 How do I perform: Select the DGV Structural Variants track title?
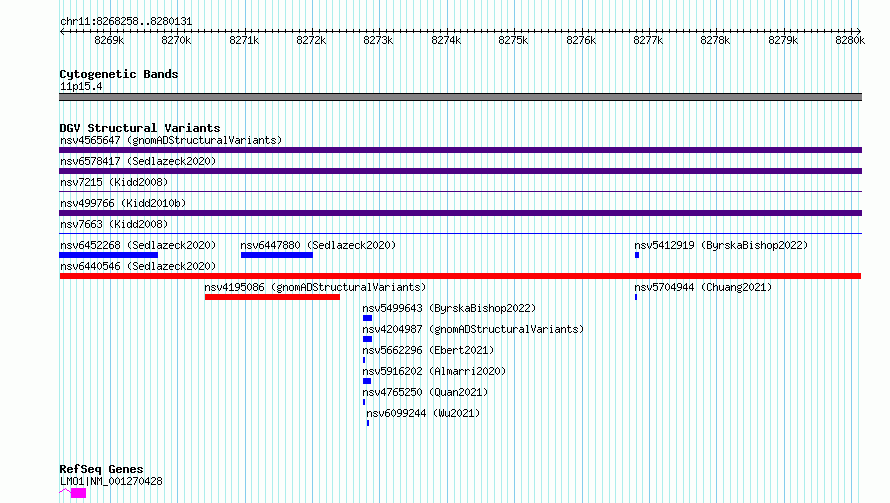click(x=140, y=128)
